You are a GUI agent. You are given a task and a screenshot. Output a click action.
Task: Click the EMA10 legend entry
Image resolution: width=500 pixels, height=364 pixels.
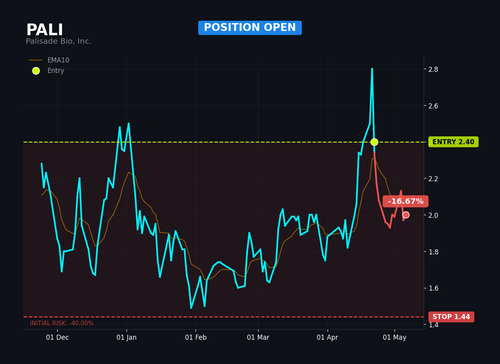(49, 60)
